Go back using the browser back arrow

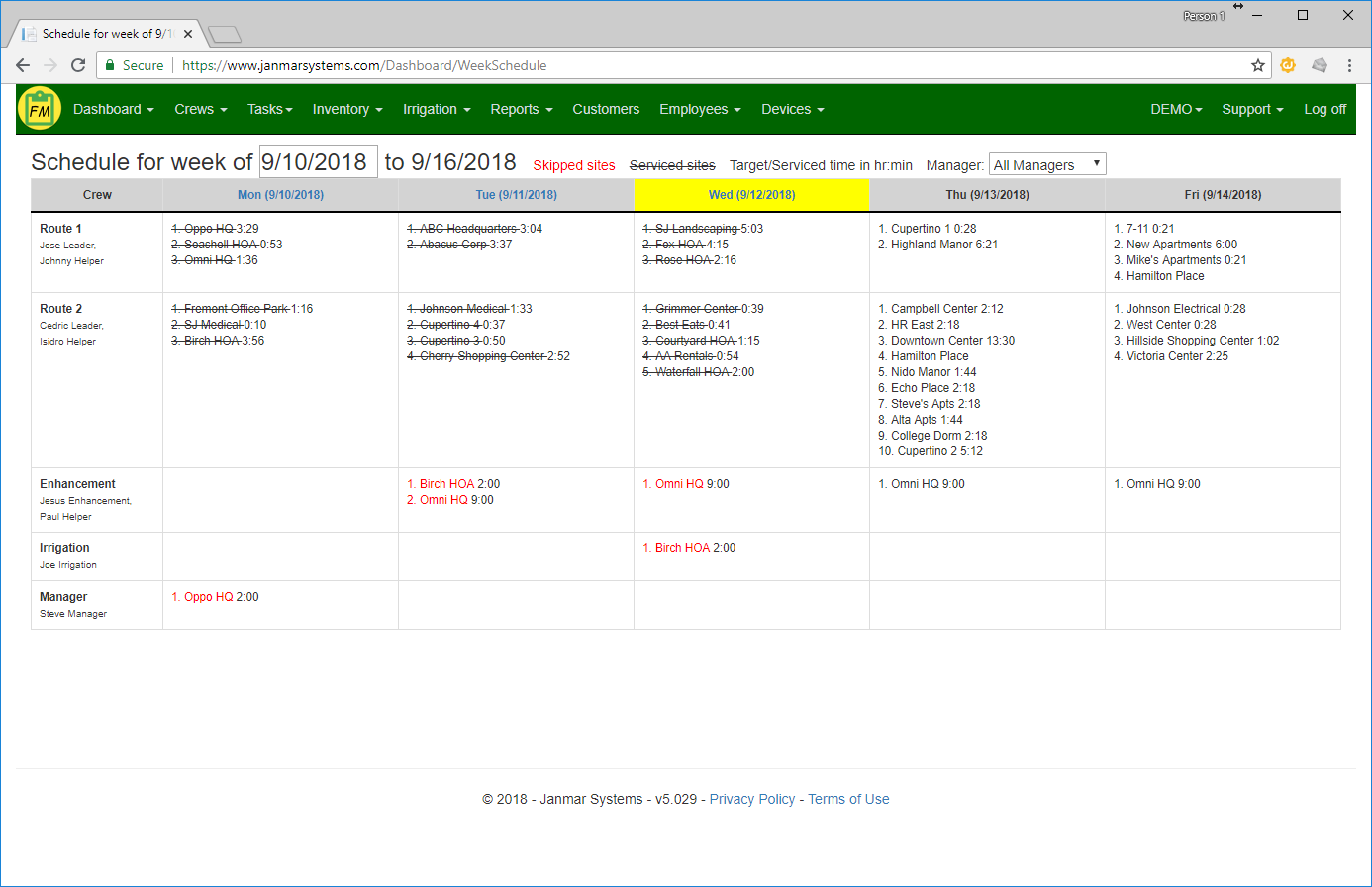22,65
